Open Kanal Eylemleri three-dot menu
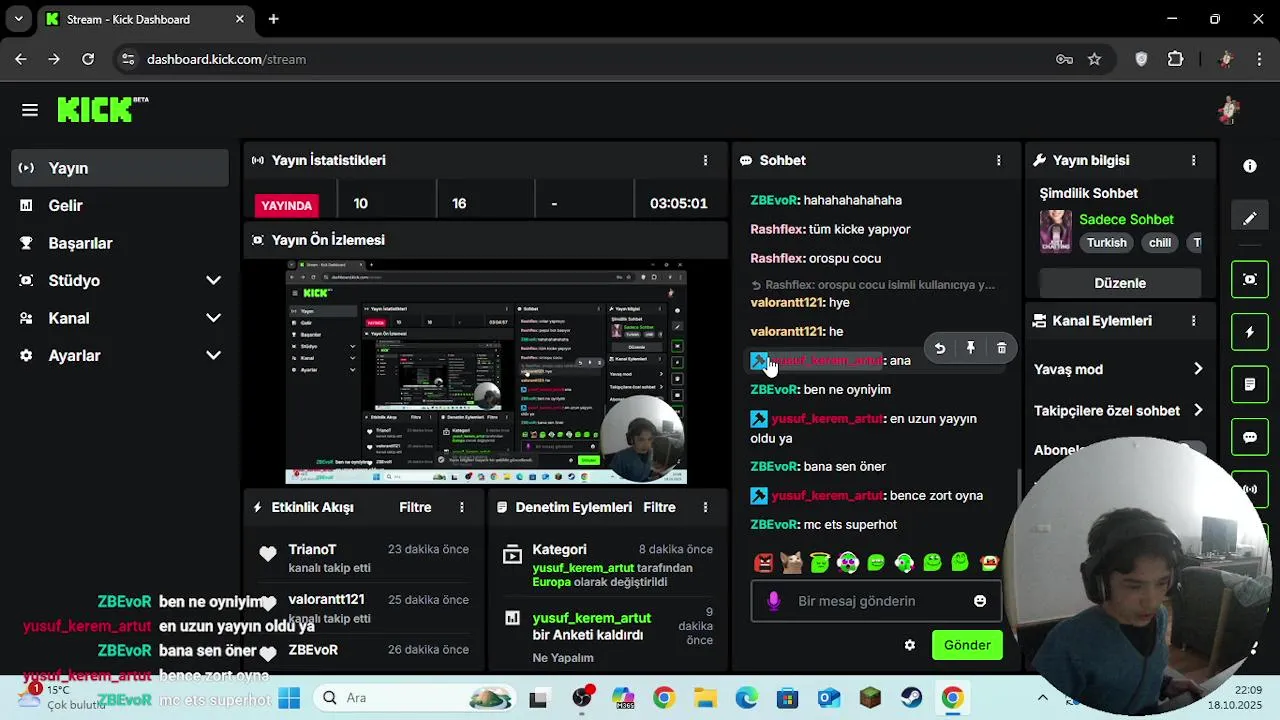The height and width of the screenshot is (720, 1280). tap(1193, 321)
